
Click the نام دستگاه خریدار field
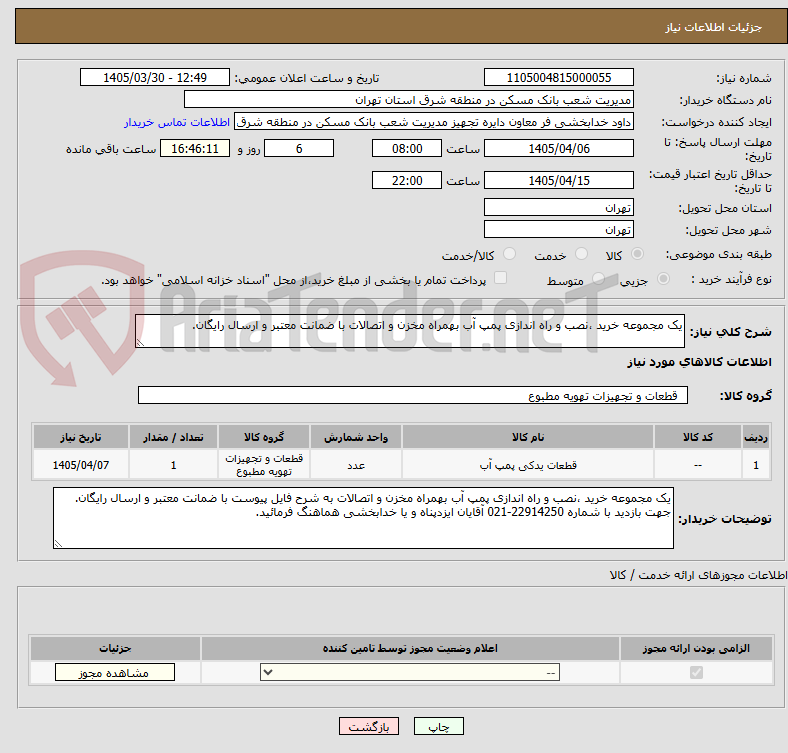409,100
